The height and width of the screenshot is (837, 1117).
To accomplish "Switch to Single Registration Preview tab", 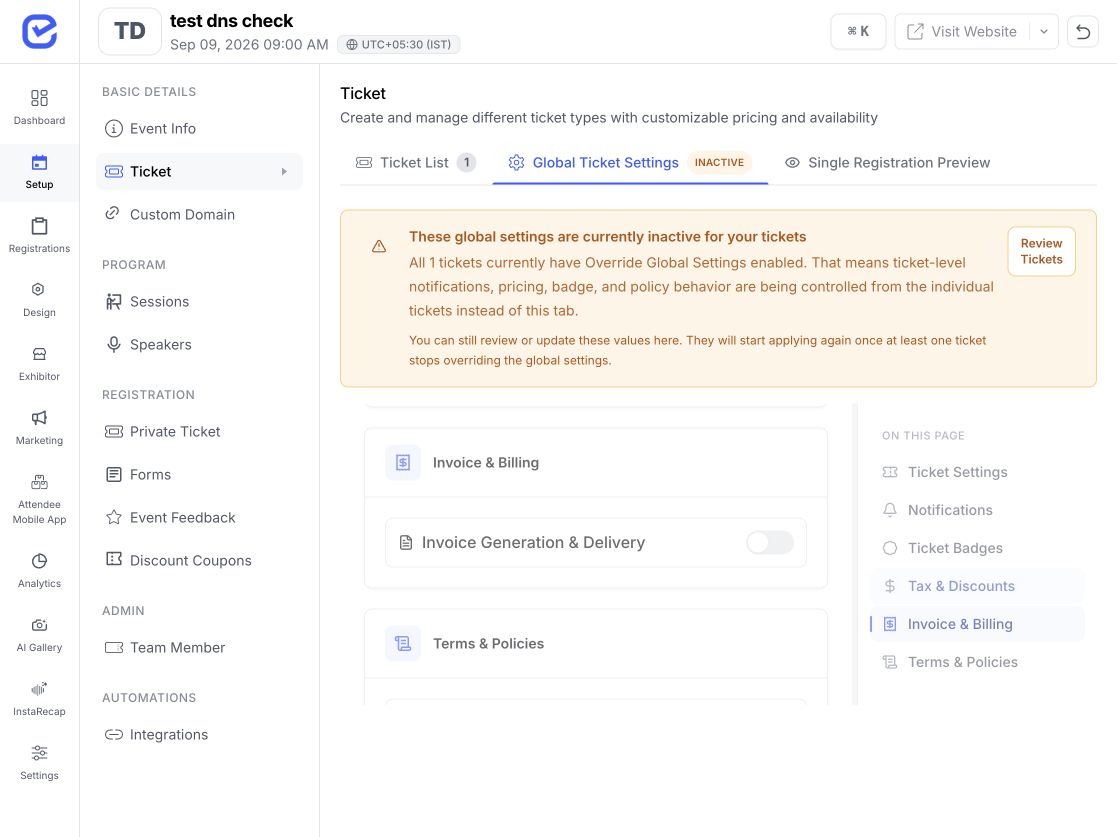I will (888, 162).
